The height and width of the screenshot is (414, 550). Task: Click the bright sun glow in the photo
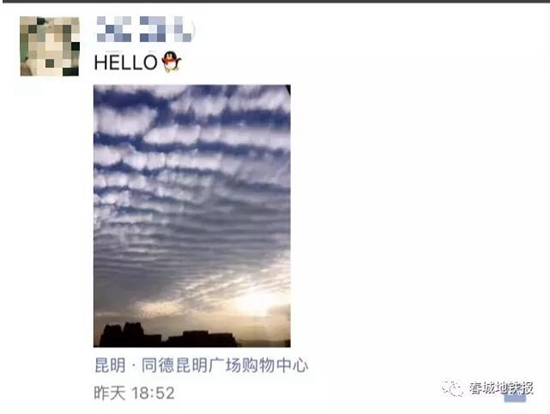[x=256, y=302]
